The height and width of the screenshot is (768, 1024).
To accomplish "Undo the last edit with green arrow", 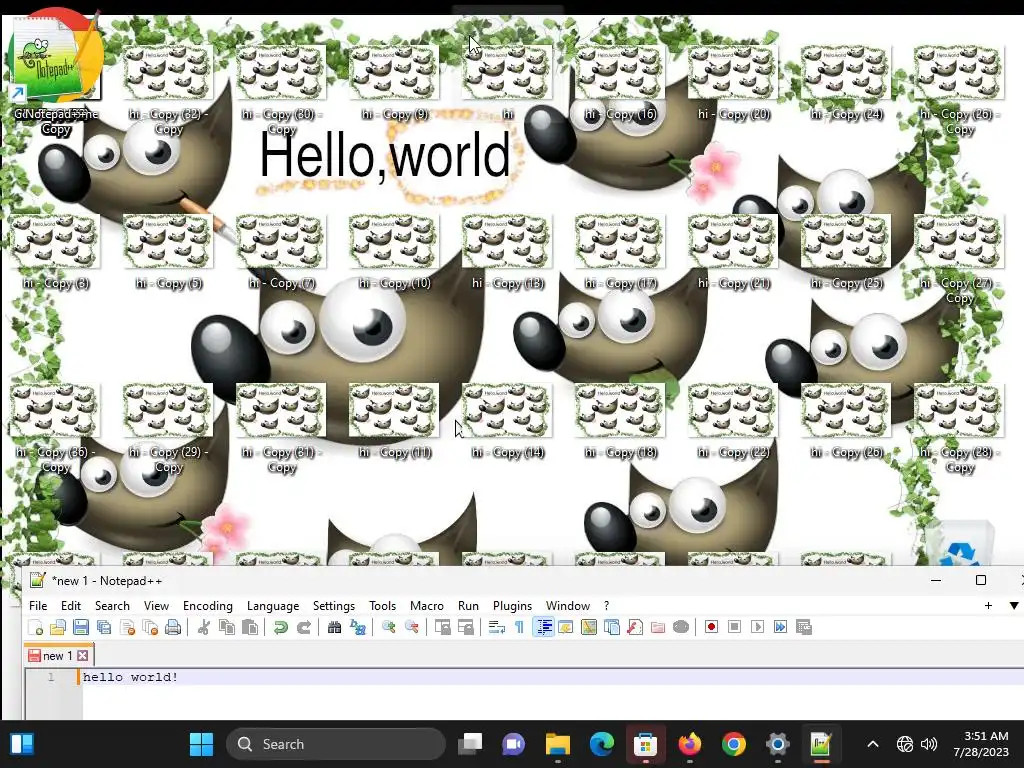I will (x=281, y=628).
